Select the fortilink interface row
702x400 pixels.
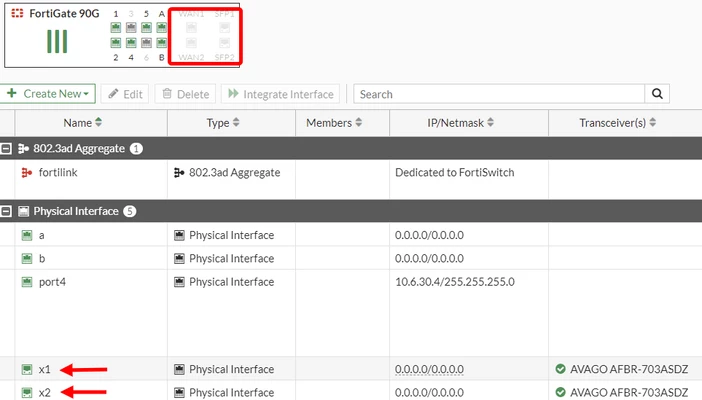[351, 179]
